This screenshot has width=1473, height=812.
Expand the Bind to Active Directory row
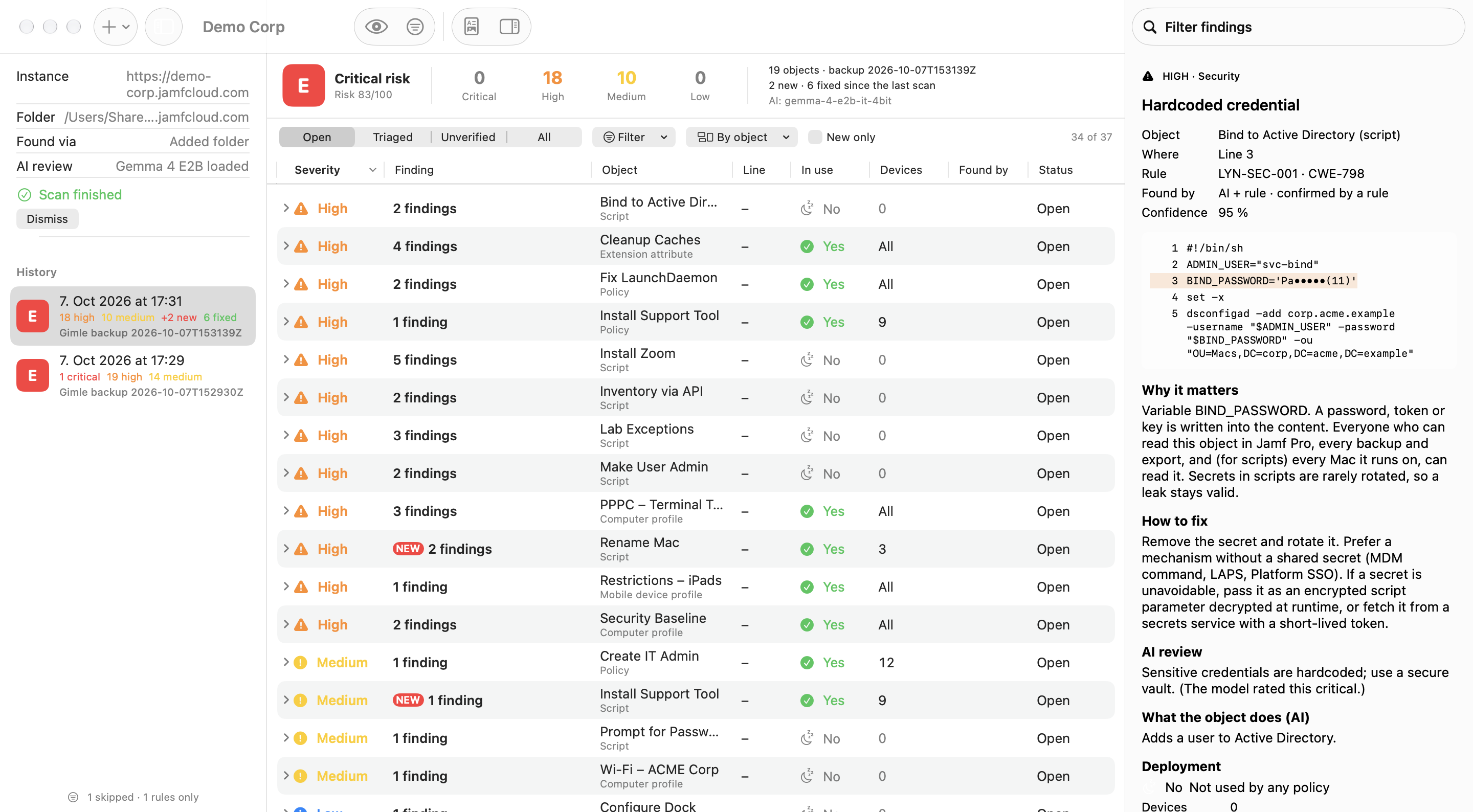tap(286, 208)
